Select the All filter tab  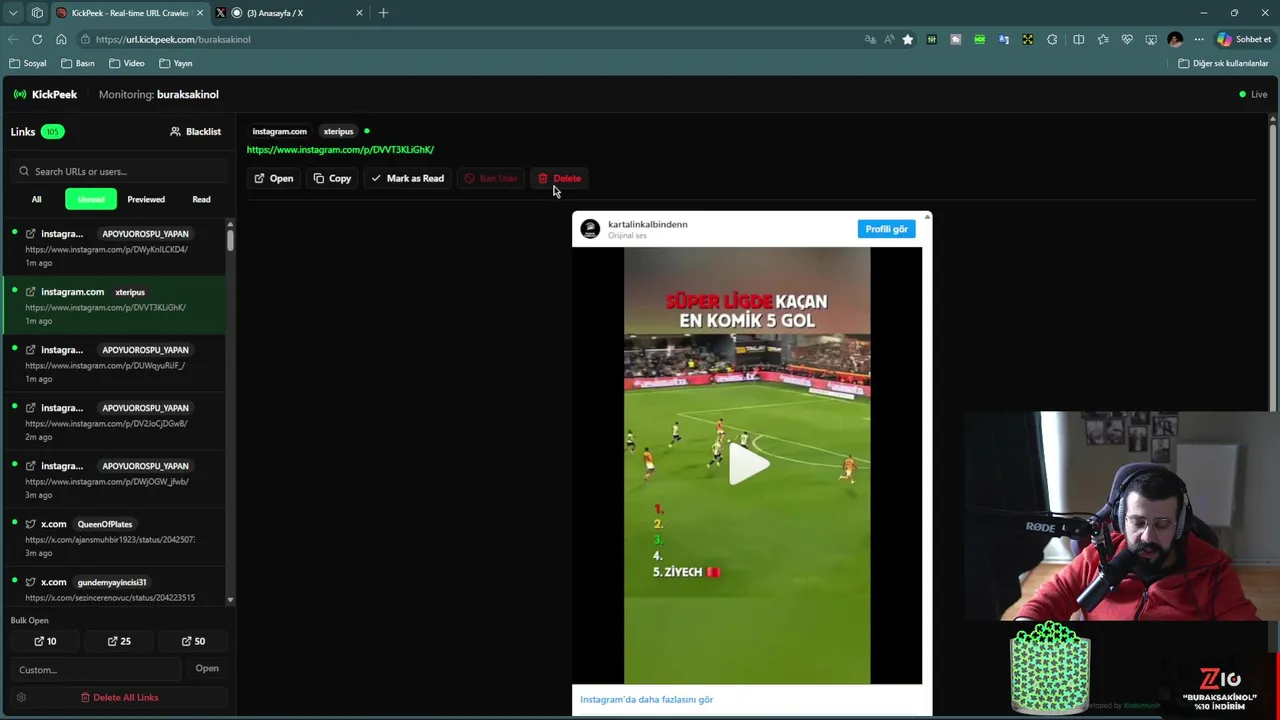tap(36, 199)
